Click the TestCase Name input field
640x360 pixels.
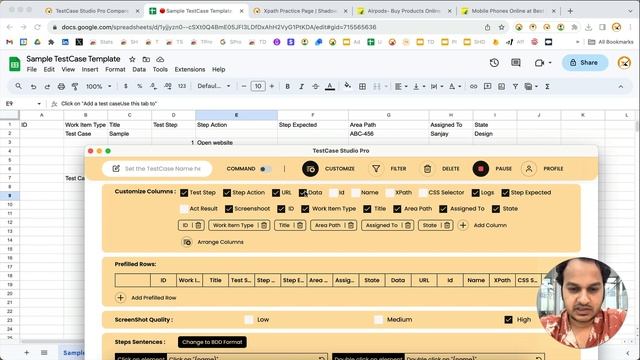[x=157, y=169]
